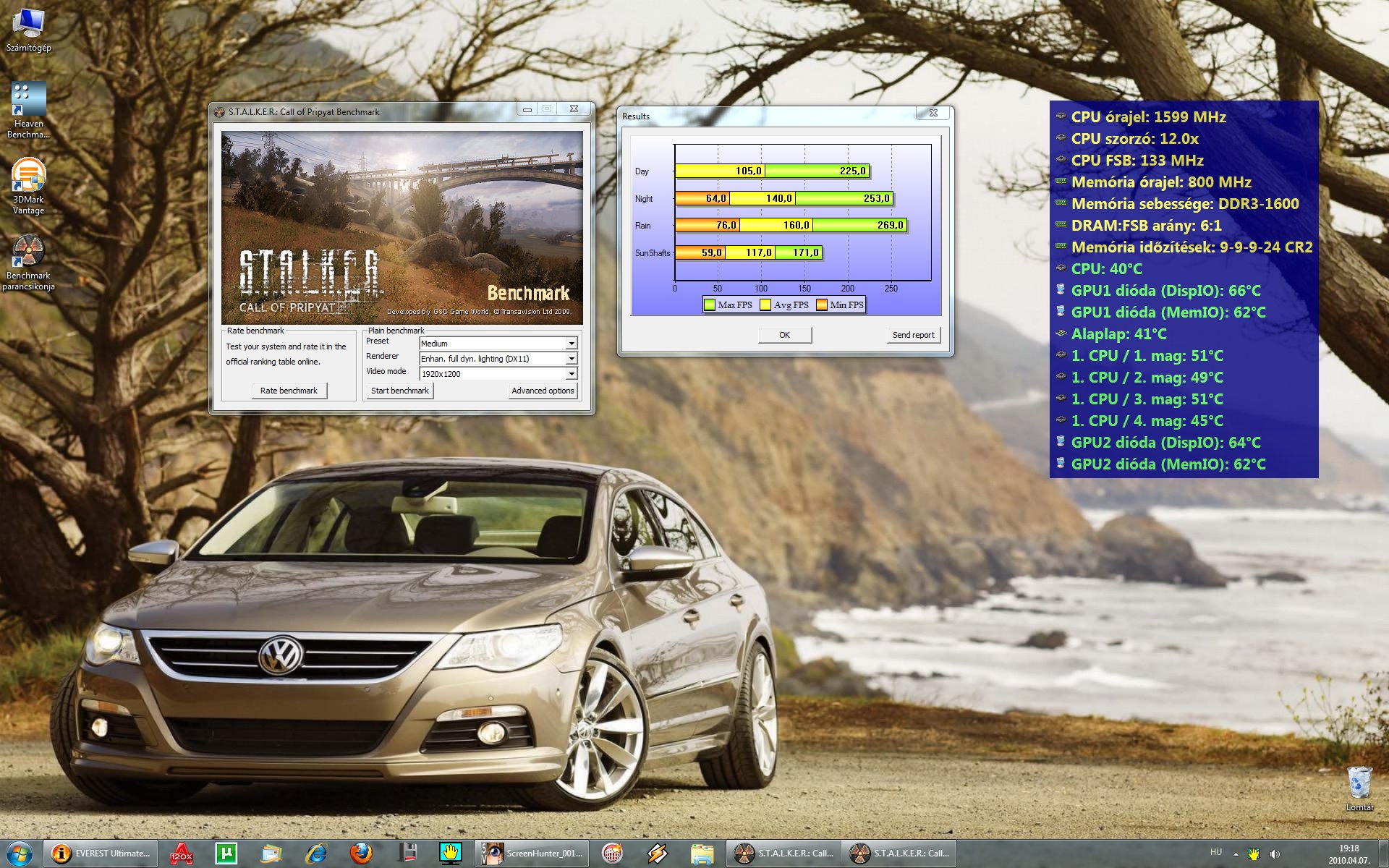Click the Alaplap: 41°C line

(x=1111, y=334)
